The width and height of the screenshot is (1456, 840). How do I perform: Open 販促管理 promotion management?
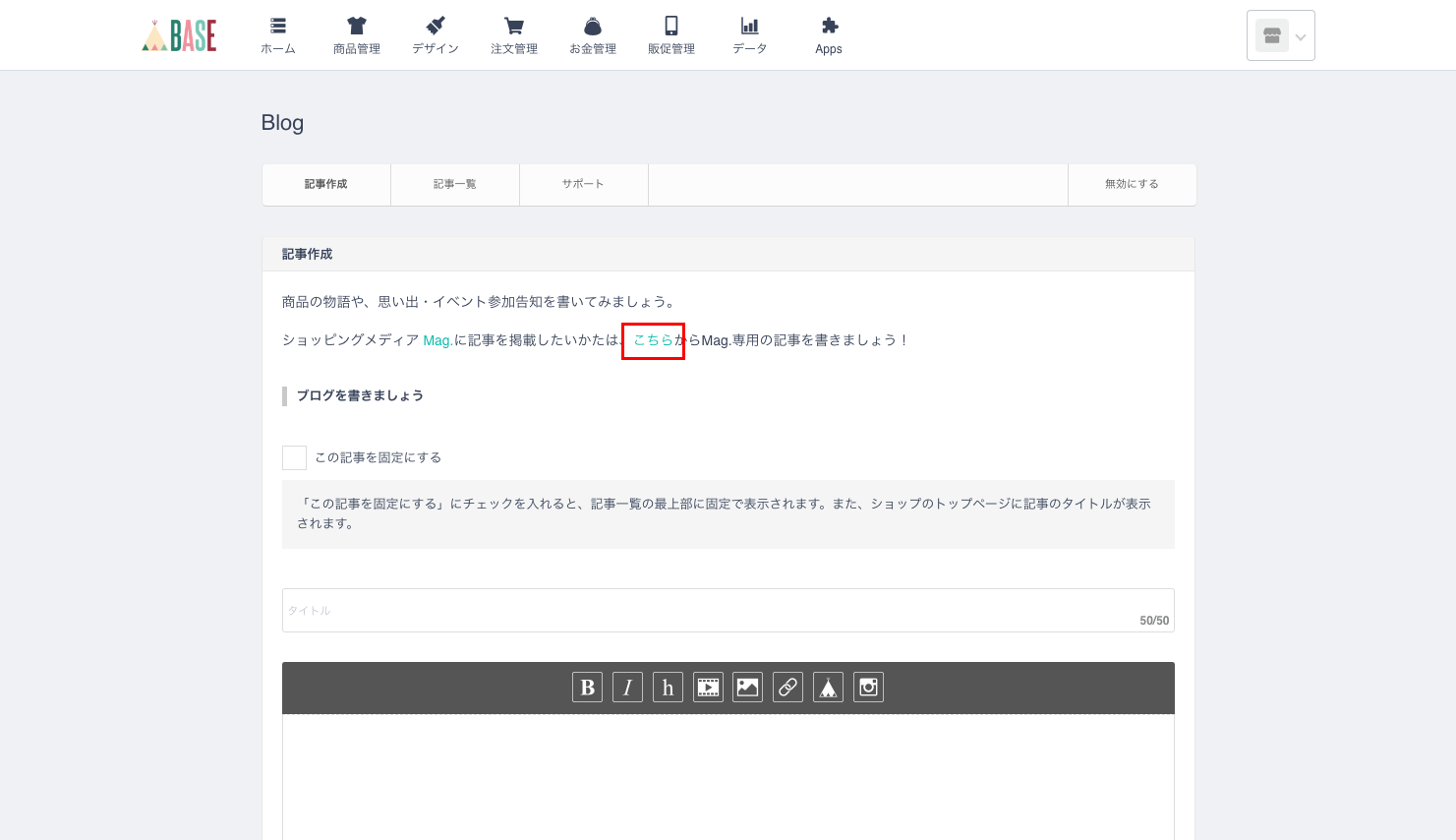(671, 35)
